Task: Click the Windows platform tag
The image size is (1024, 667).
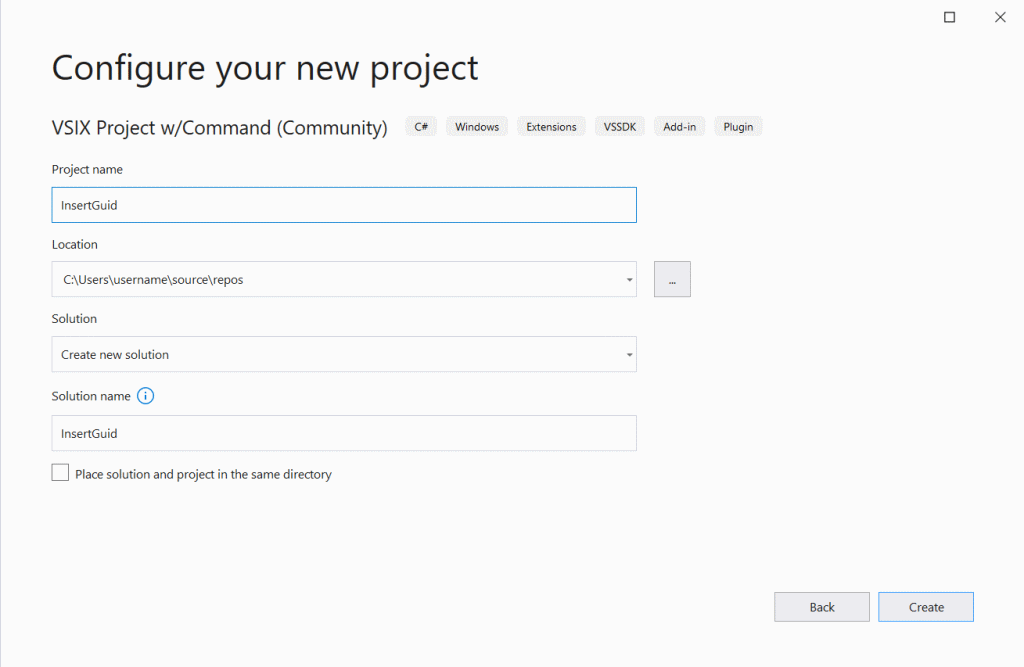Action: pyautogui.click(x=476, y=126)
